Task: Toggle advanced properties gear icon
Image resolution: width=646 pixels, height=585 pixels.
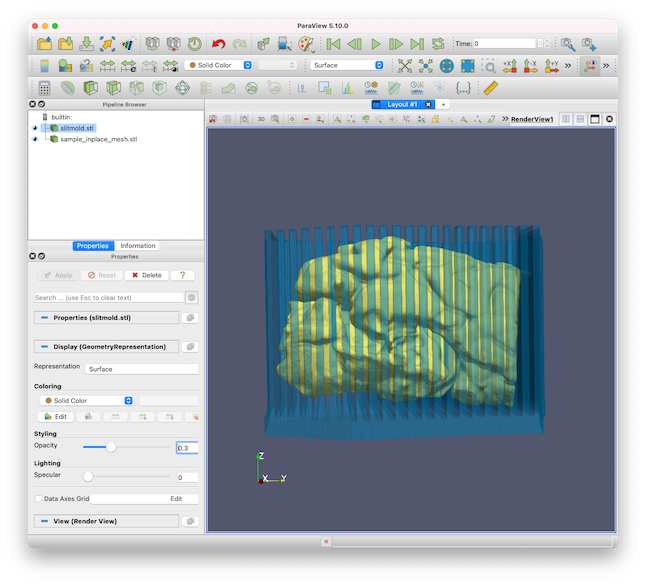Action: (x=192, y=297)
